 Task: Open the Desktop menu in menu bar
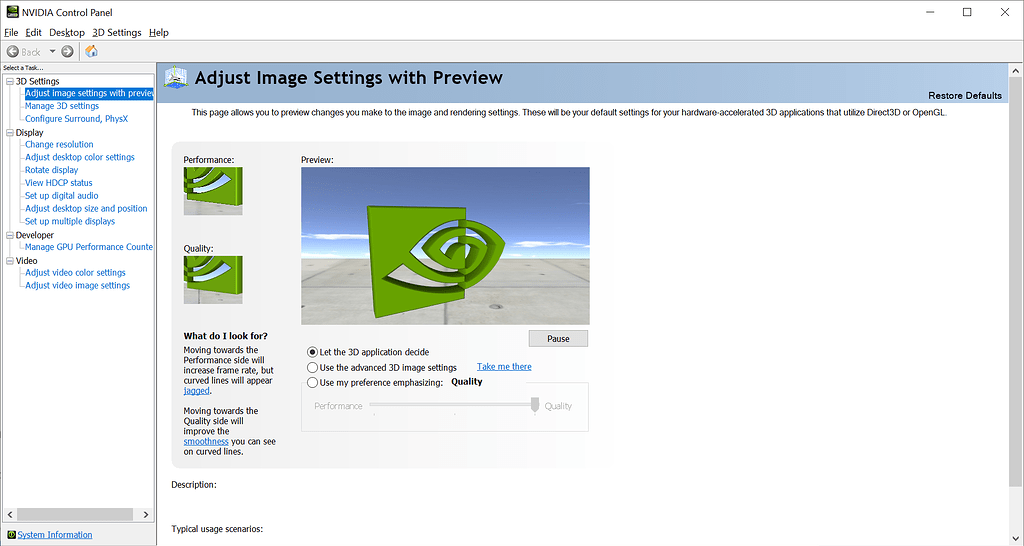coord(67,32)
